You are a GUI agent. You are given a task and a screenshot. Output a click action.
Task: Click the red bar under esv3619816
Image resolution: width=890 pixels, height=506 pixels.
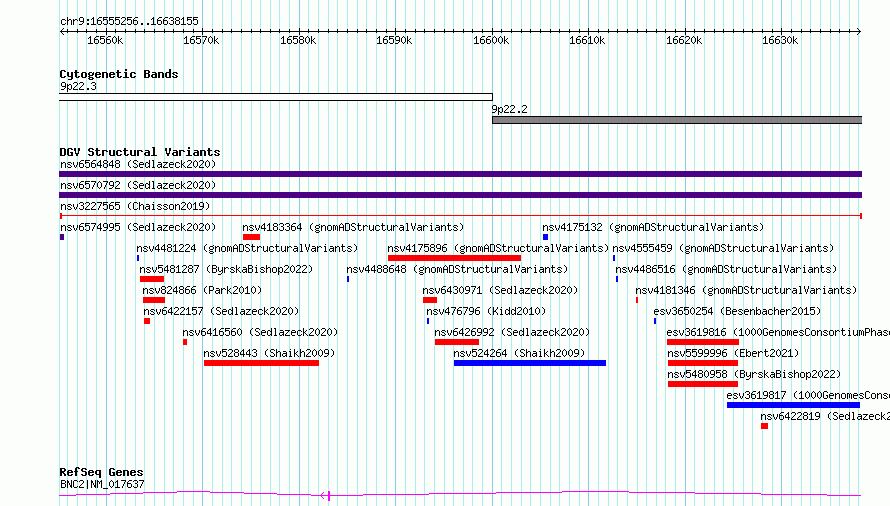tap(703, 342)
